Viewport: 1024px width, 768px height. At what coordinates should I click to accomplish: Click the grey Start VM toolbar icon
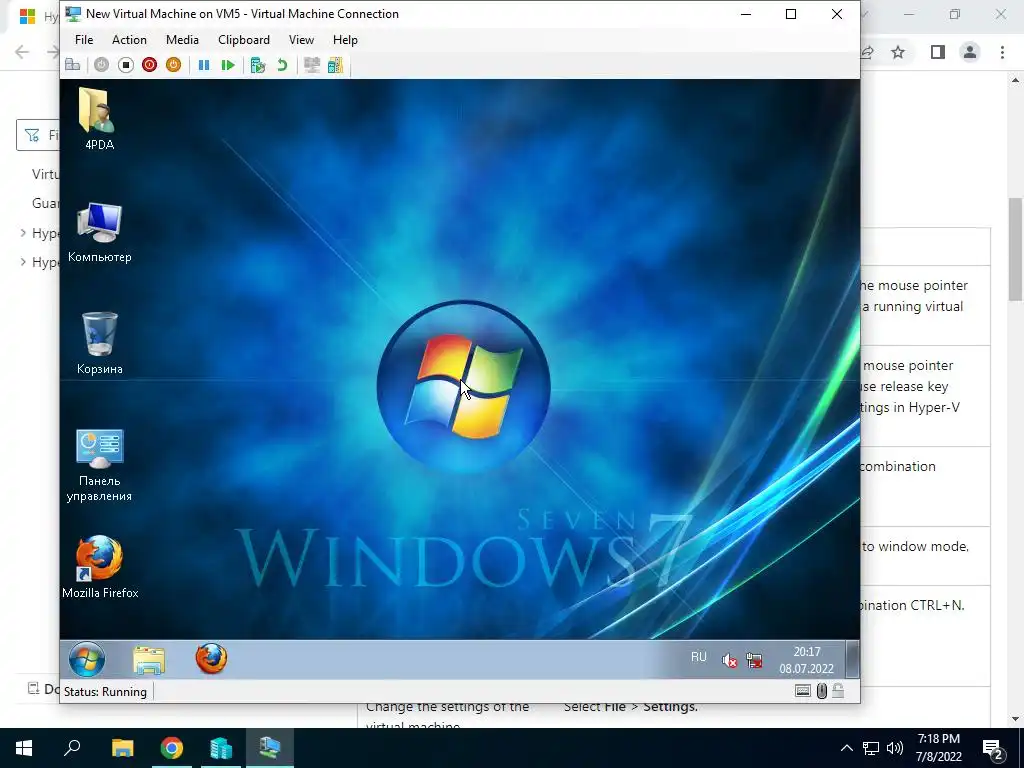click(101, 65)
